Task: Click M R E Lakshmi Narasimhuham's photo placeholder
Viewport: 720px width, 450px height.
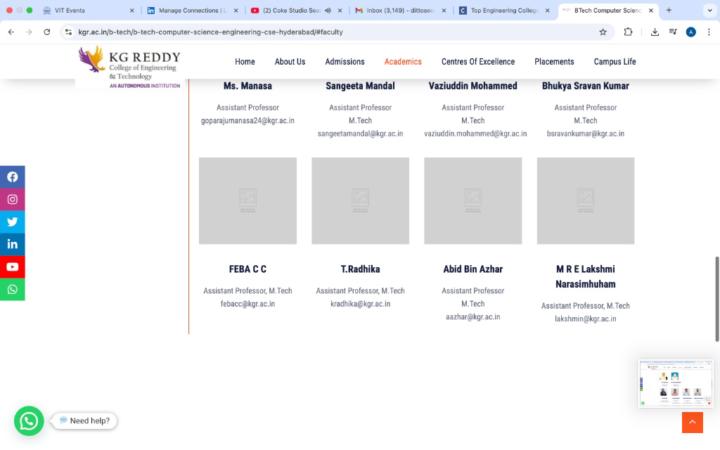Action: click(586, 201)
